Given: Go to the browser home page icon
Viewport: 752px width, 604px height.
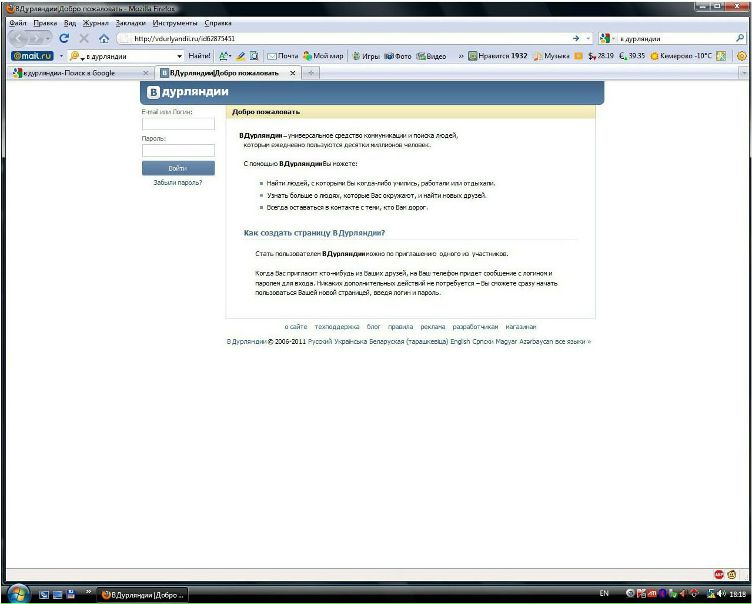Looking at the screenshot, I should [104, 38].
